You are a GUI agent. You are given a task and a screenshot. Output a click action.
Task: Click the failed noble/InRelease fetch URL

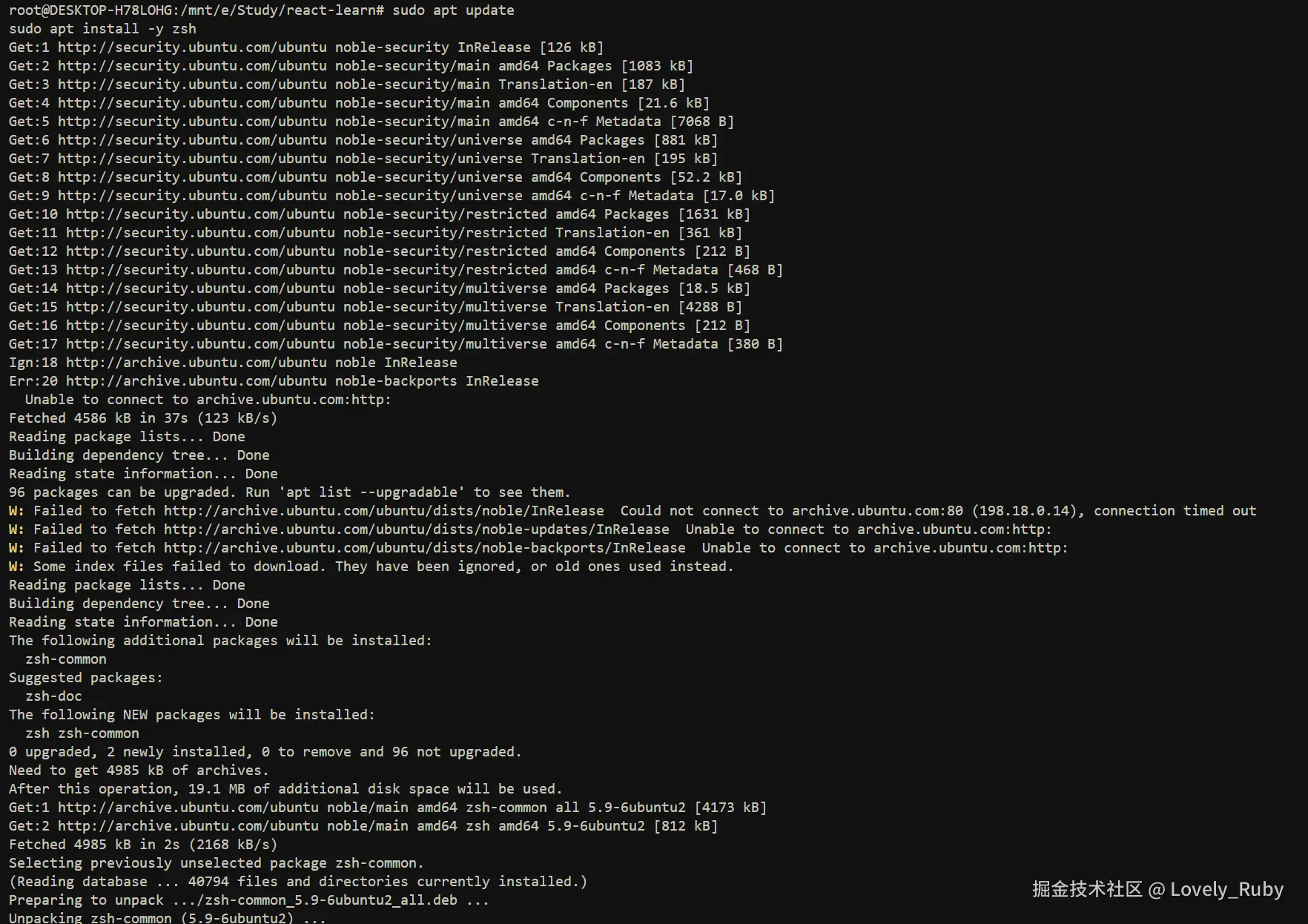tap(383, 511)
